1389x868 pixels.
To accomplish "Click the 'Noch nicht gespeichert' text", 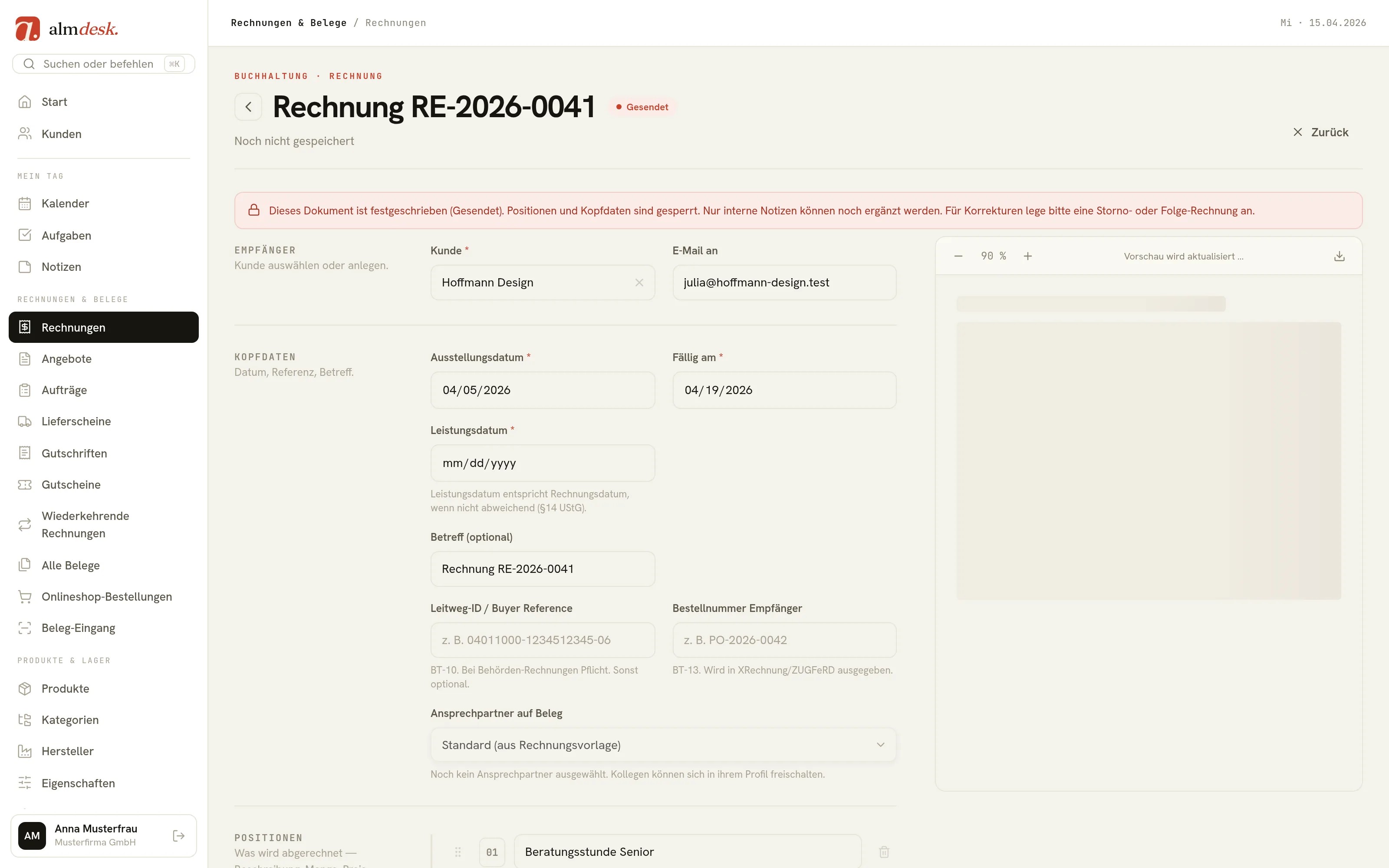I will 294,141.
